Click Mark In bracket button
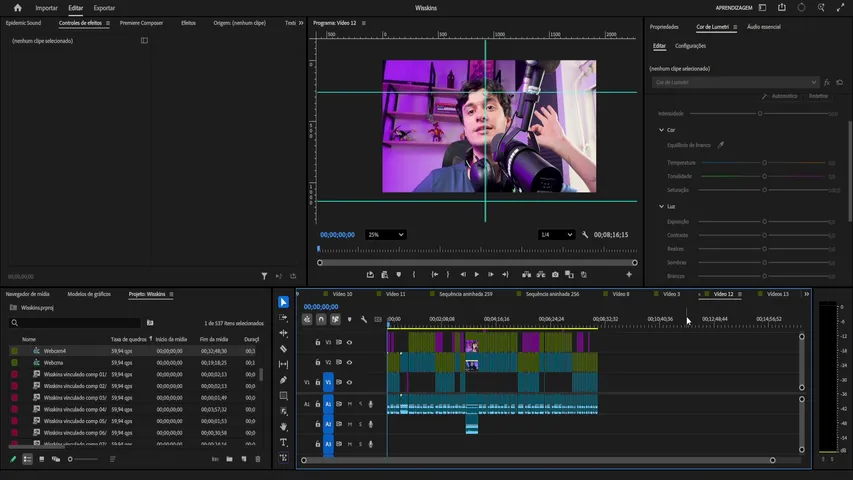Screen dimensions: 853x480 [414, 275]
